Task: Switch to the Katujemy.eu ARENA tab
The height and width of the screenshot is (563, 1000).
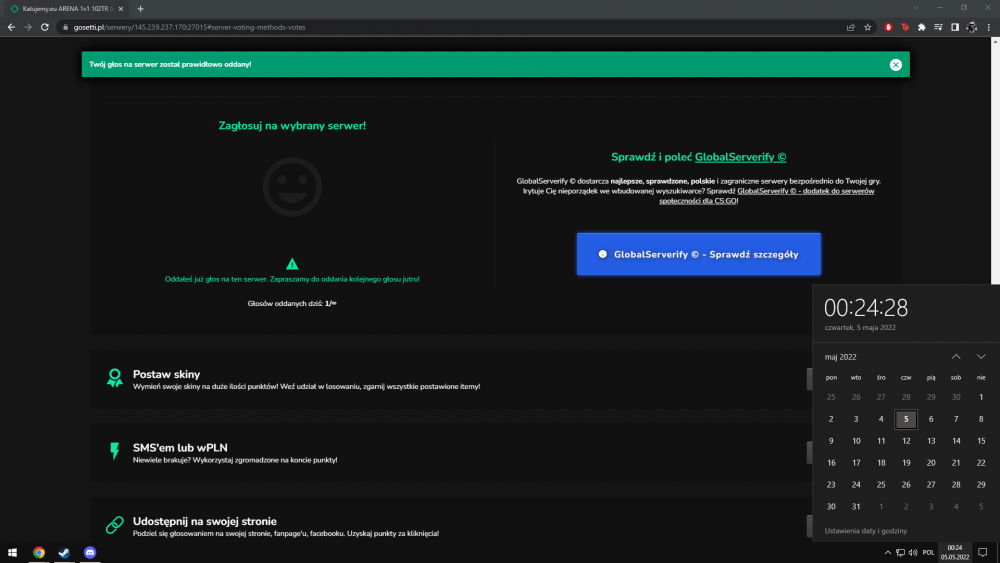Action: coord(65,9)
